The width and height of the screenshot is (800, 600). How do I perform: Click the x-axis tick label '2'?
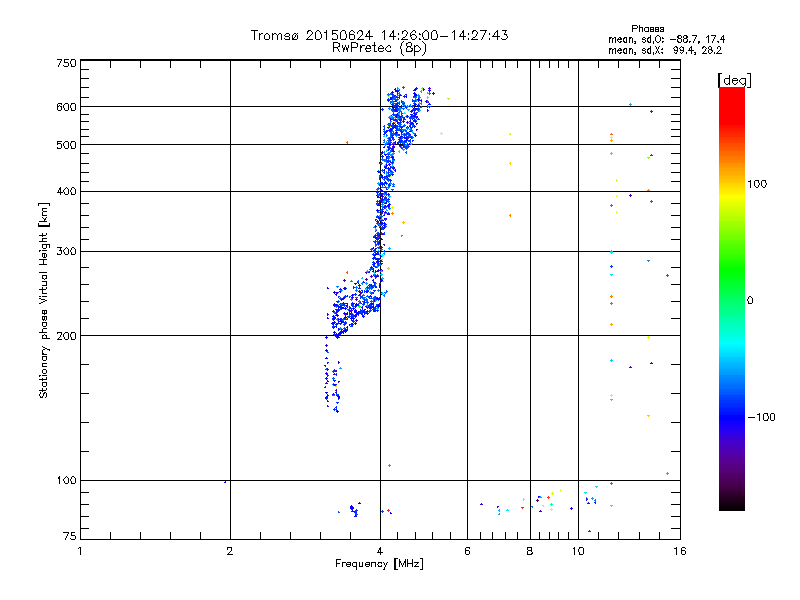pos(230,551)
